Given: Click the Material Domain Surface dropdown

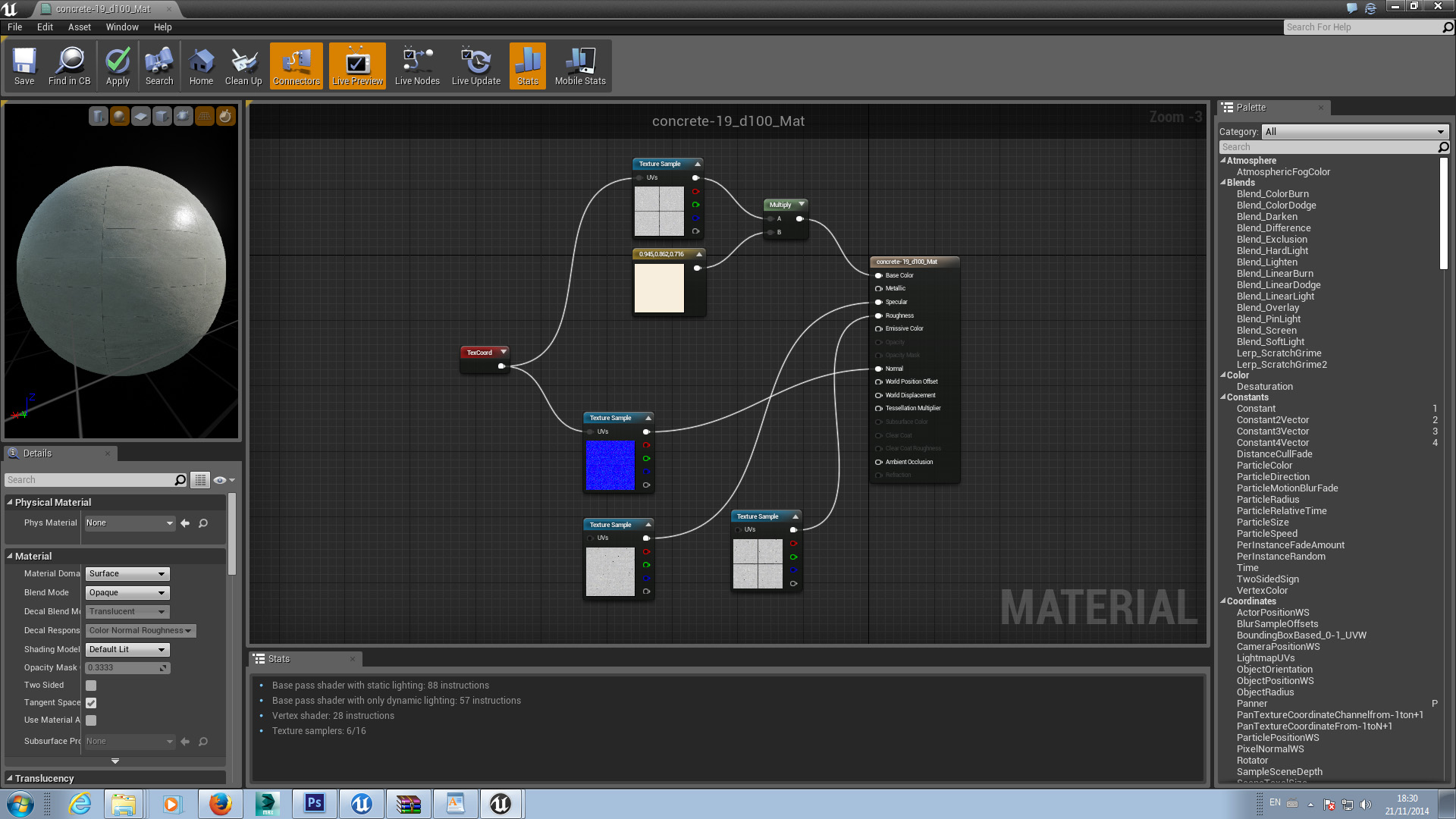Looking at the screenshot, I should (125, 573).
